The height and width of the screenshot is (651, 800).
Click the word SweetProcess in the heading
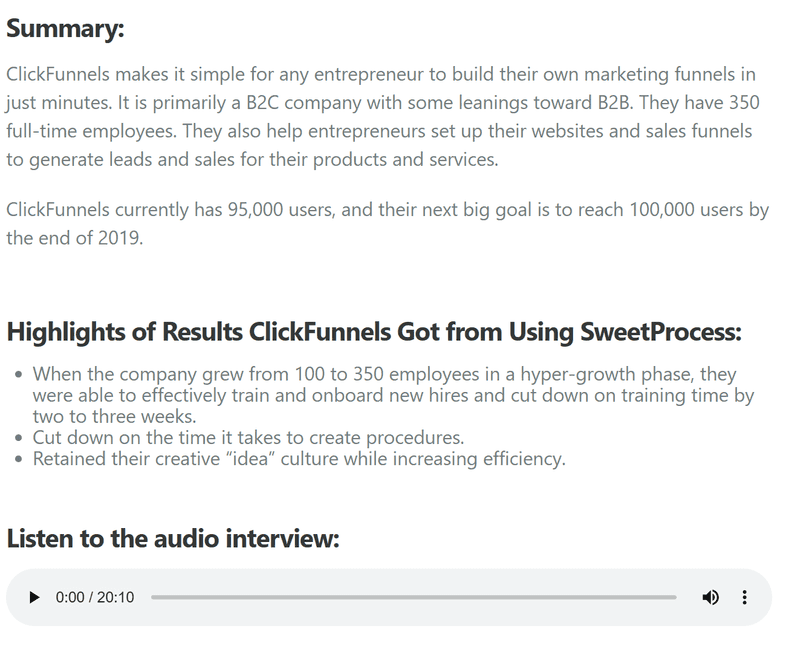point(661,332)
